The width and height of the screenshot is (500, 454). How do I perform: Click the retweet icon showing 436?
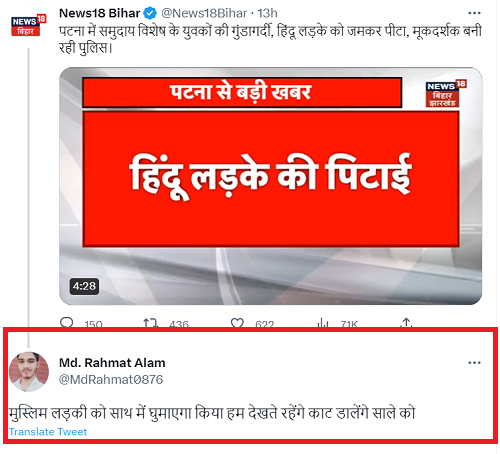150,323
